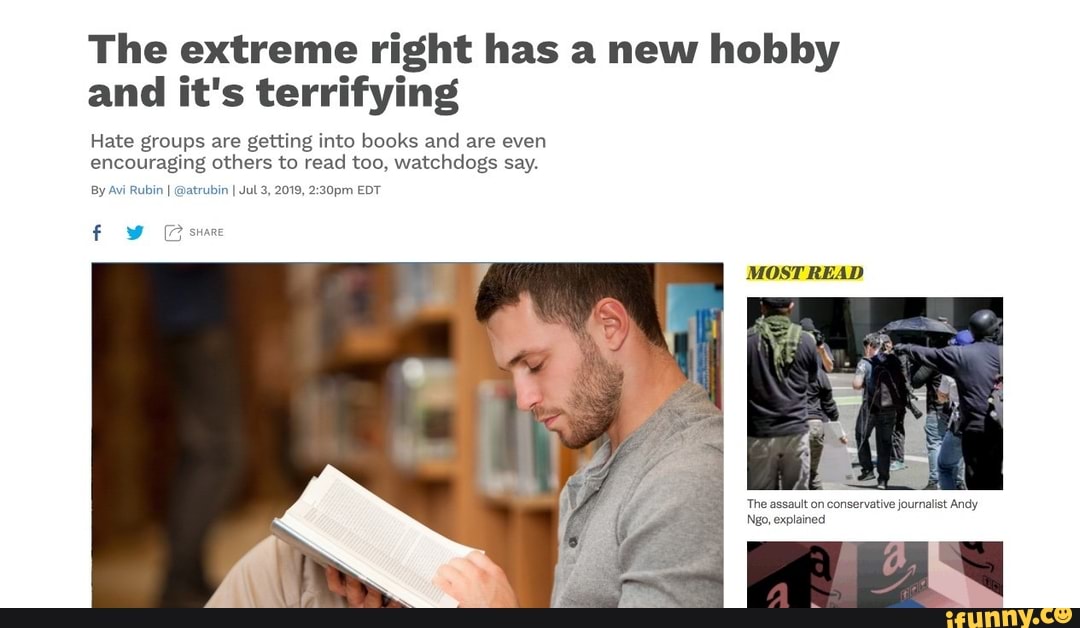1080x628 pixels.
Task: Click the ifunny.co watermark logo
Action: point(1009,616)
